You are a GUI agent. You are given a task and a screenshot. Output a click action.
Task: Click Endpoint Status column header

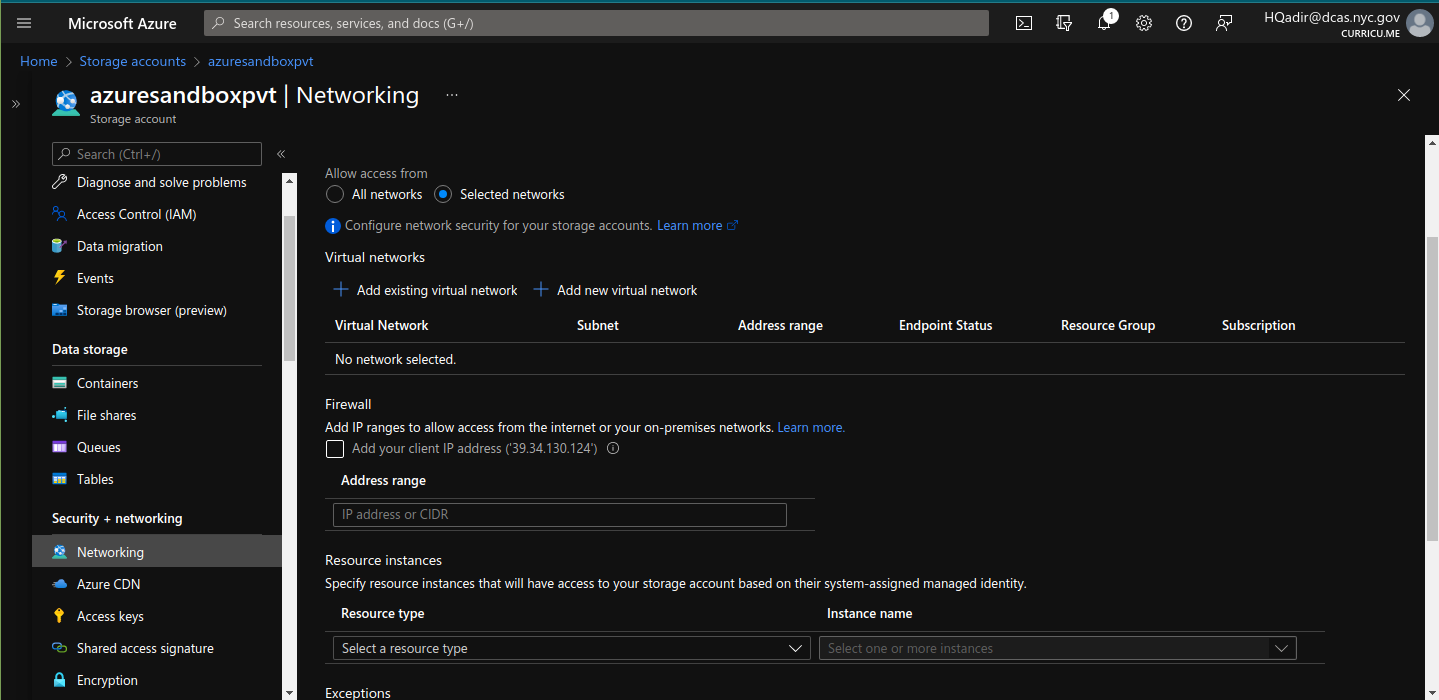(946, 325)
